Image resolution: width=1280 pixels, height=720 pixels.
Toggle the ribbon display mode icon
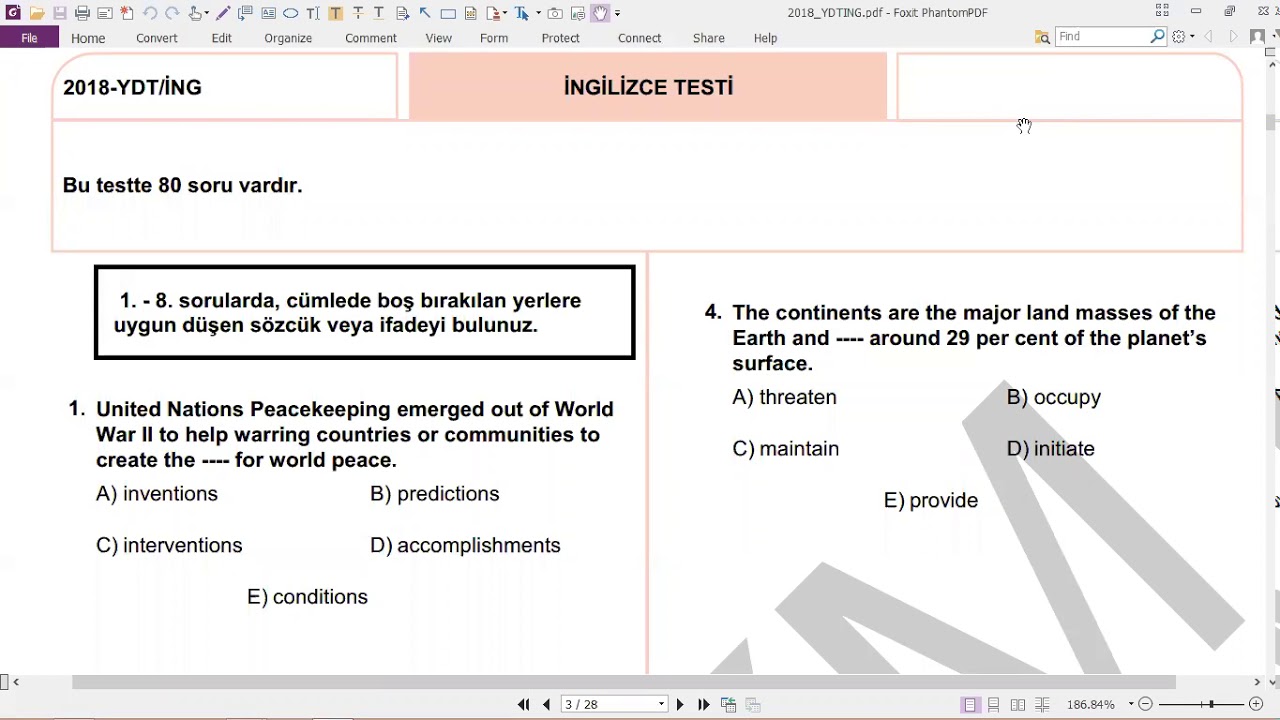(x=1162, y=11)
